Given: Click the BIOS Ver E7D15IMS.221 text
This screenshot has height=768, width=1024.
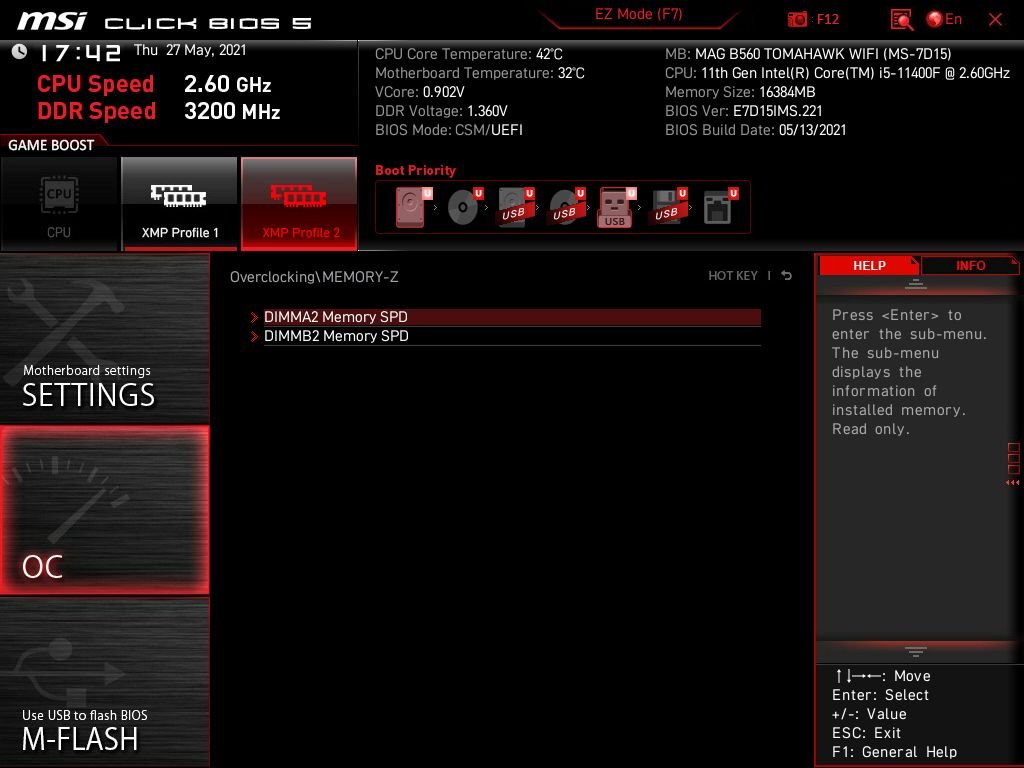Looking at the screenshot, I should coord(743,111).
